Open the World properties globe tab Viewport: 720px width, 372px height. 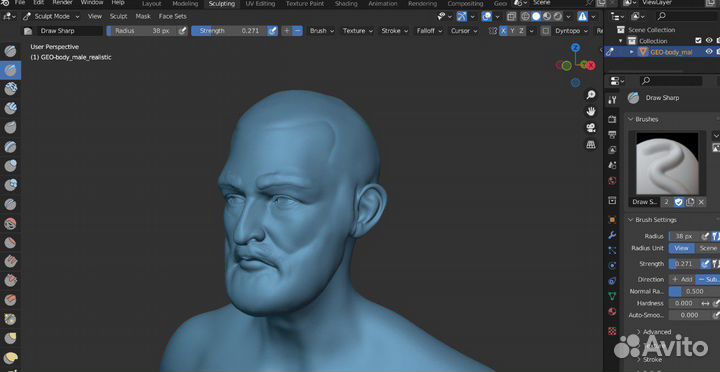click(612, 181)
